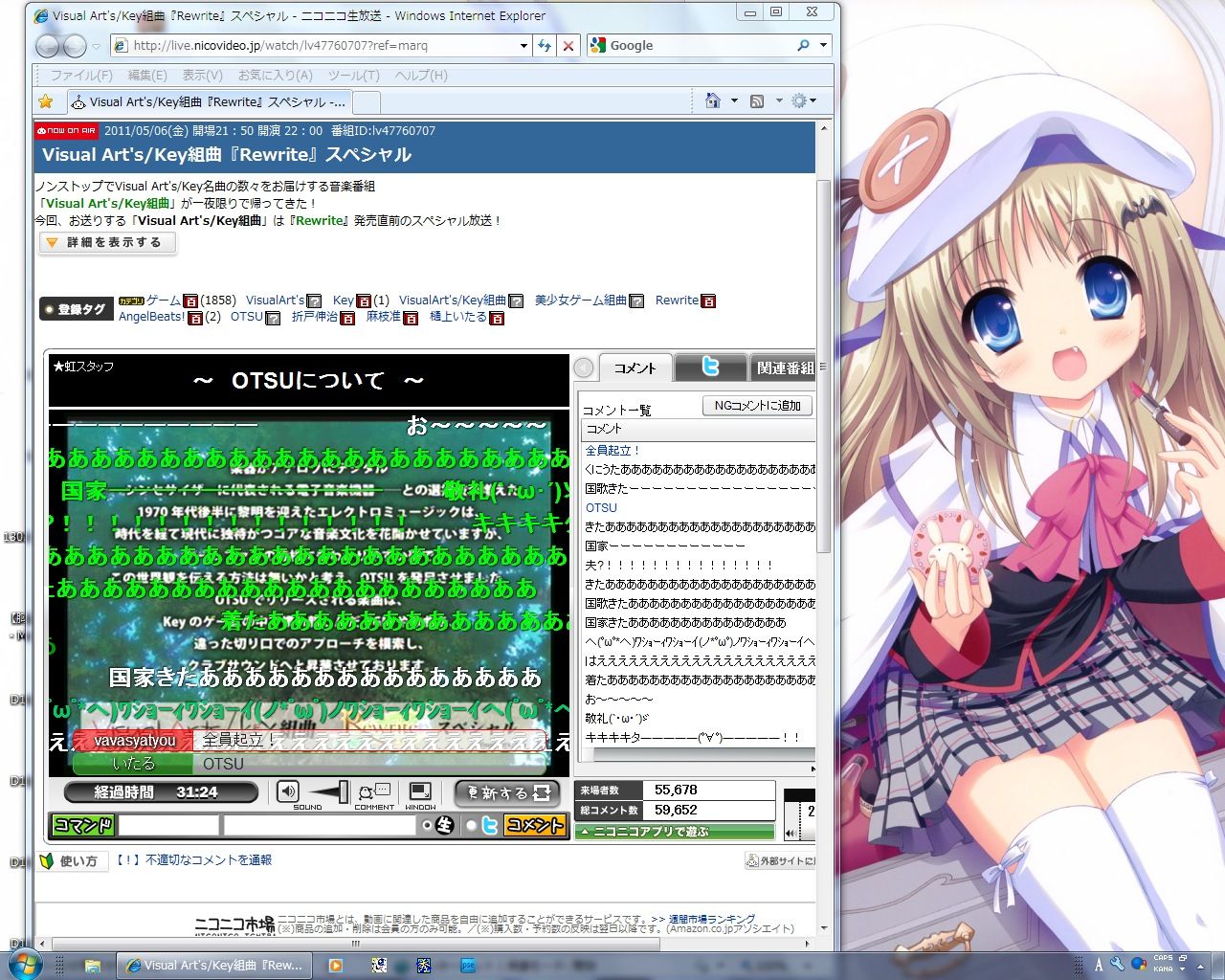
Task: Launch the media player taskbar icon
Action: coord(336,966)
